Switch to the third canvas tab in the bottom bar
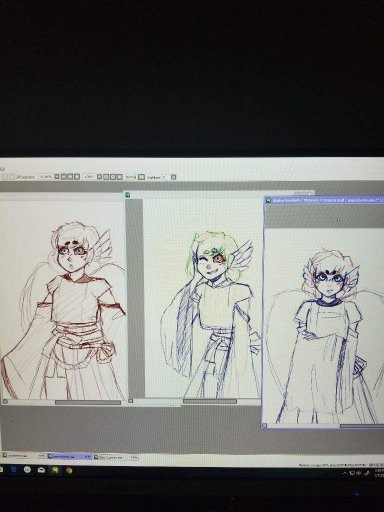The image size is (384, 512). click(116, 457)
